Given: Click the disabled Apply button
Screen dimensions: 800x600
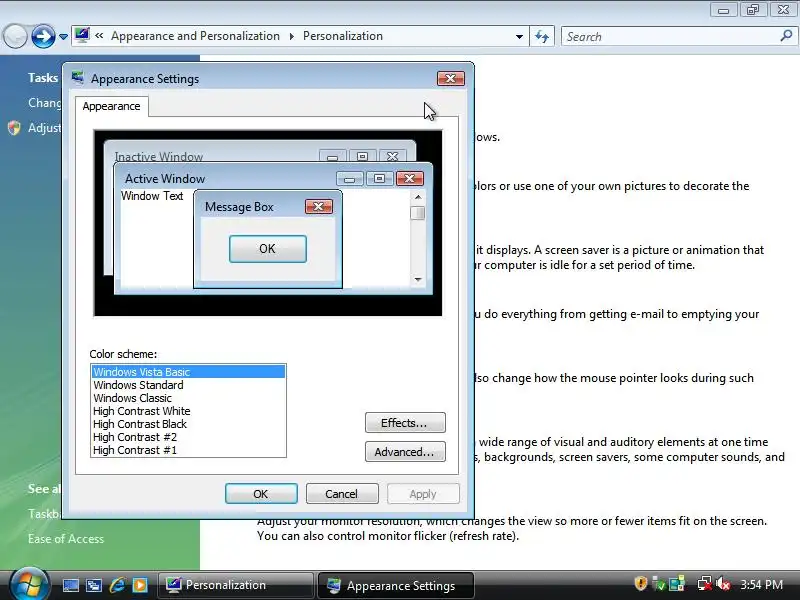Looking at the screenshot, I should [x=423, y=493].
